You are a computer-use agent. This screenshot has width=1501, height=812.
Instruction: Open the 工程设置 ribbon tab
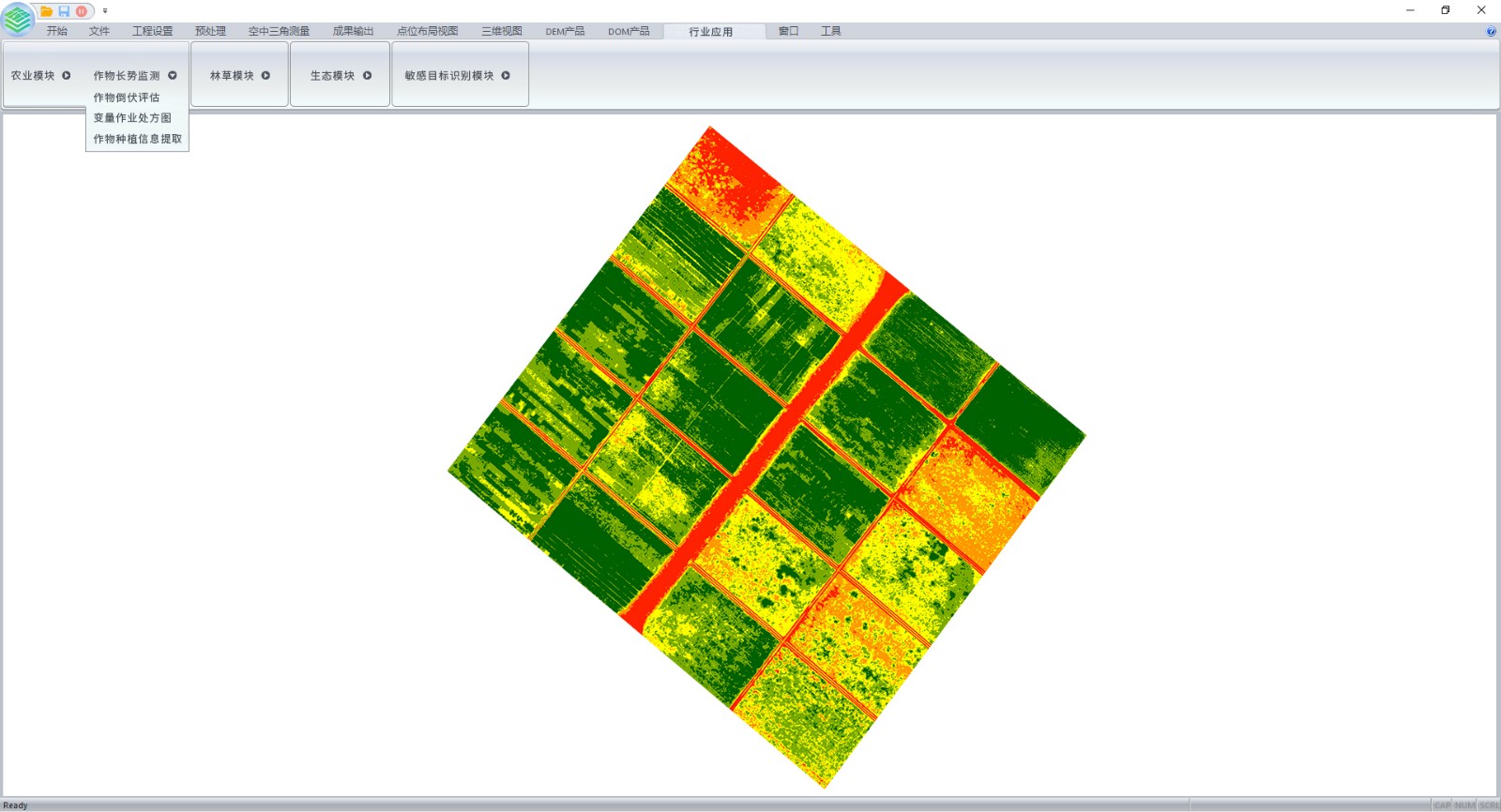pos(152,31)
